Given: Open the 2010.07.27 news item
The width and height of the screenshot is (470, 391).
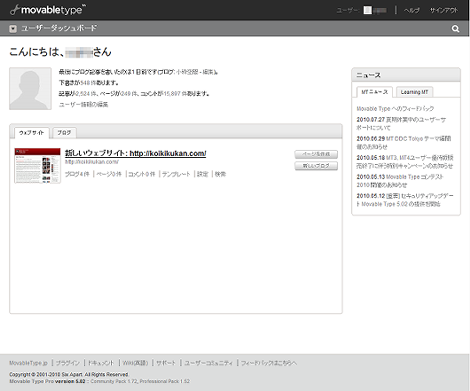Looking at the screenshot, I should (x=401, y=123).
